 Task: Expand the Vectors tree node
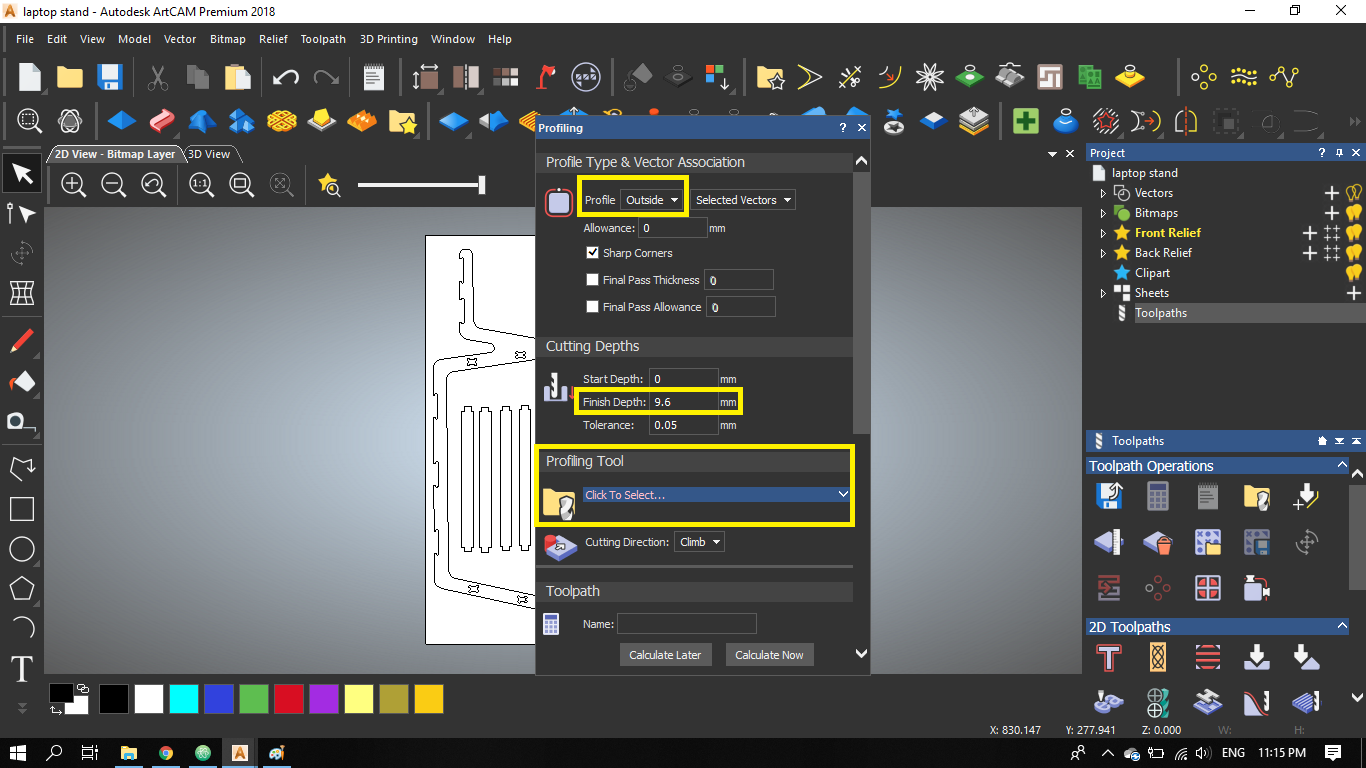(x=1104, y=193)
